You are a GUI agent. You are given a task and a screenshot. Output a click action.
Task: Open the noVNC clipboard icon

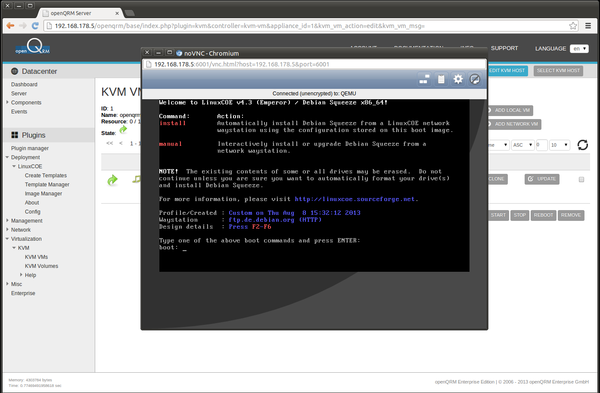[x=441, y=79]
